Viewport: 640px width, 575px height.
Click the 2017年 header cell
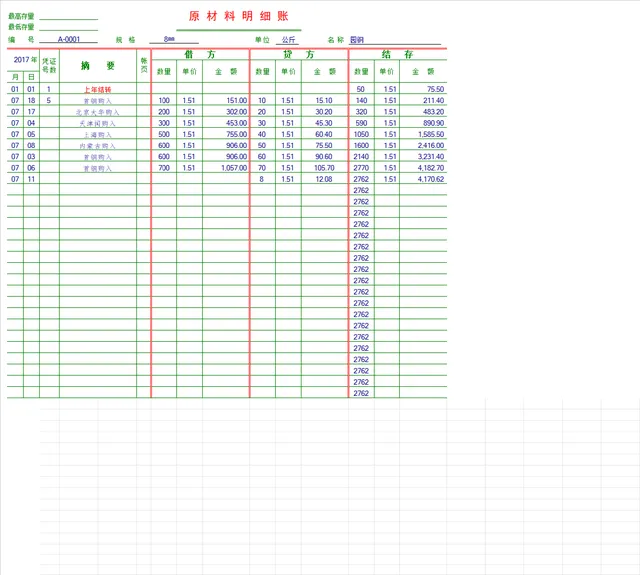click(x=23, y=60)
